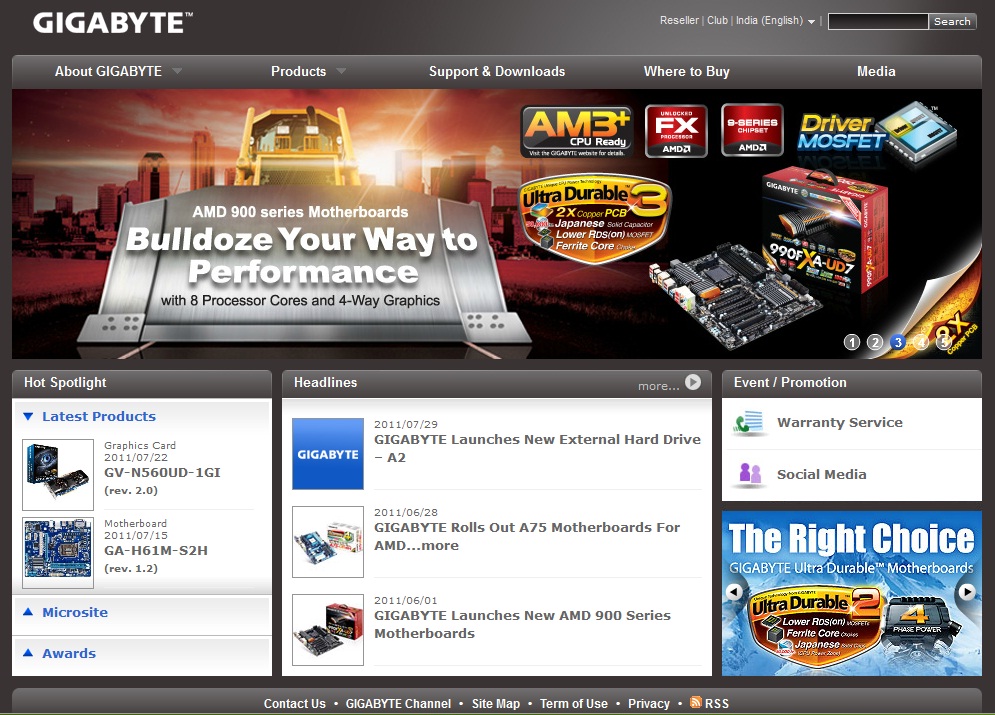This screenshot has width=995, height=715.
Task: Select the Where to Buy menu item
Action: click(687, 71)
